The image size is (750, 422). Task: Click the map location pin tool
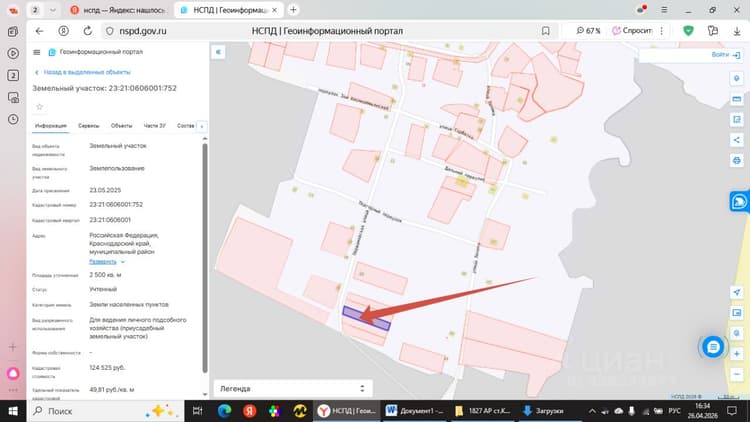coord(737,78)
